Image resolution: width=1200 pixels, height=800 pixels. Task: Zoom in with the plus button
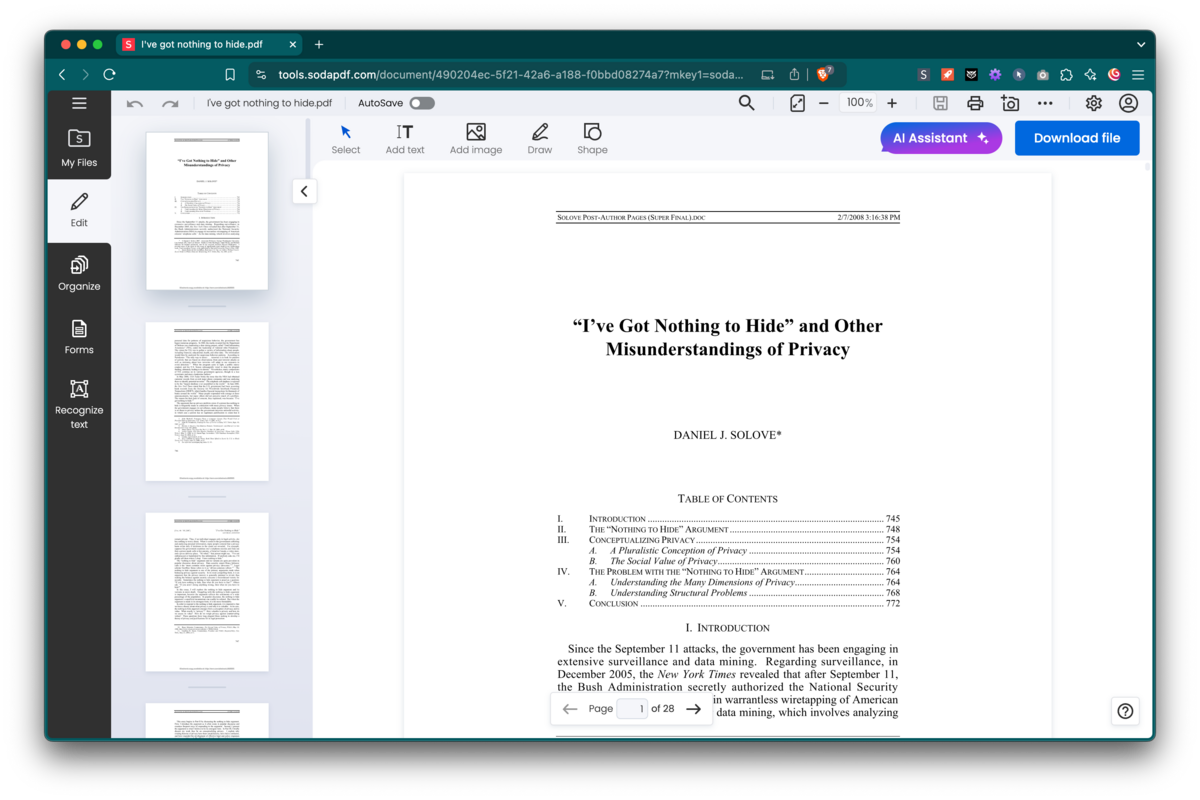click(x=892, y=103)
